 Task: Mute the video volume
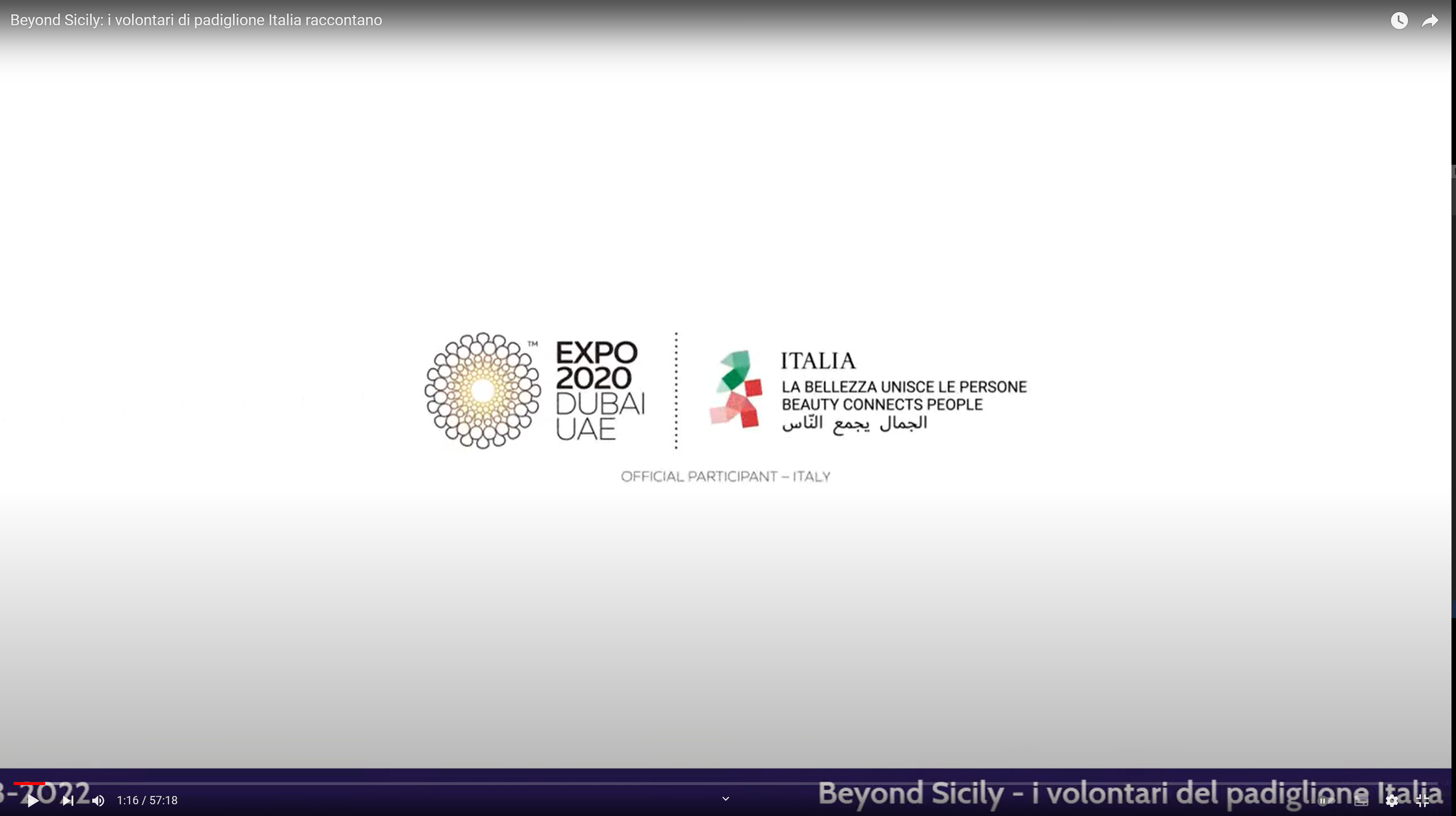(98, 800)
